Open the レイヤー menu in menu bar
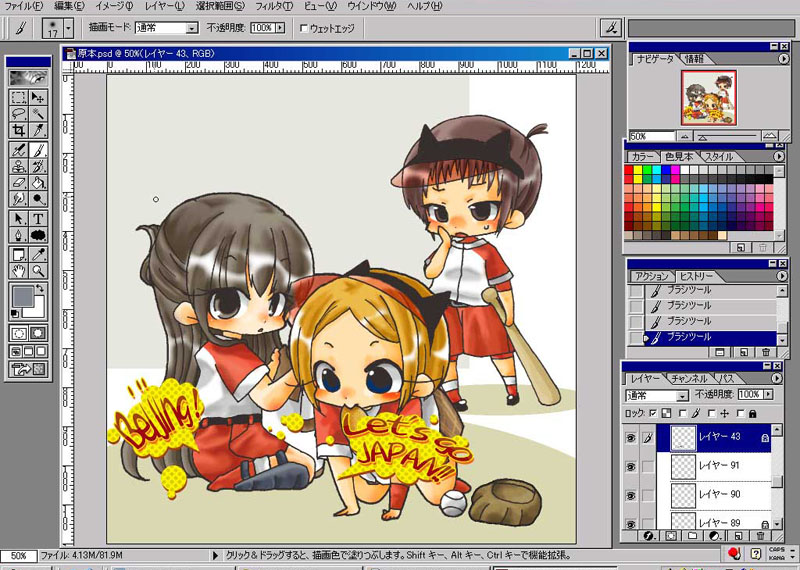The height and width of the screenshot is (570, 800). tap(164, 6)
